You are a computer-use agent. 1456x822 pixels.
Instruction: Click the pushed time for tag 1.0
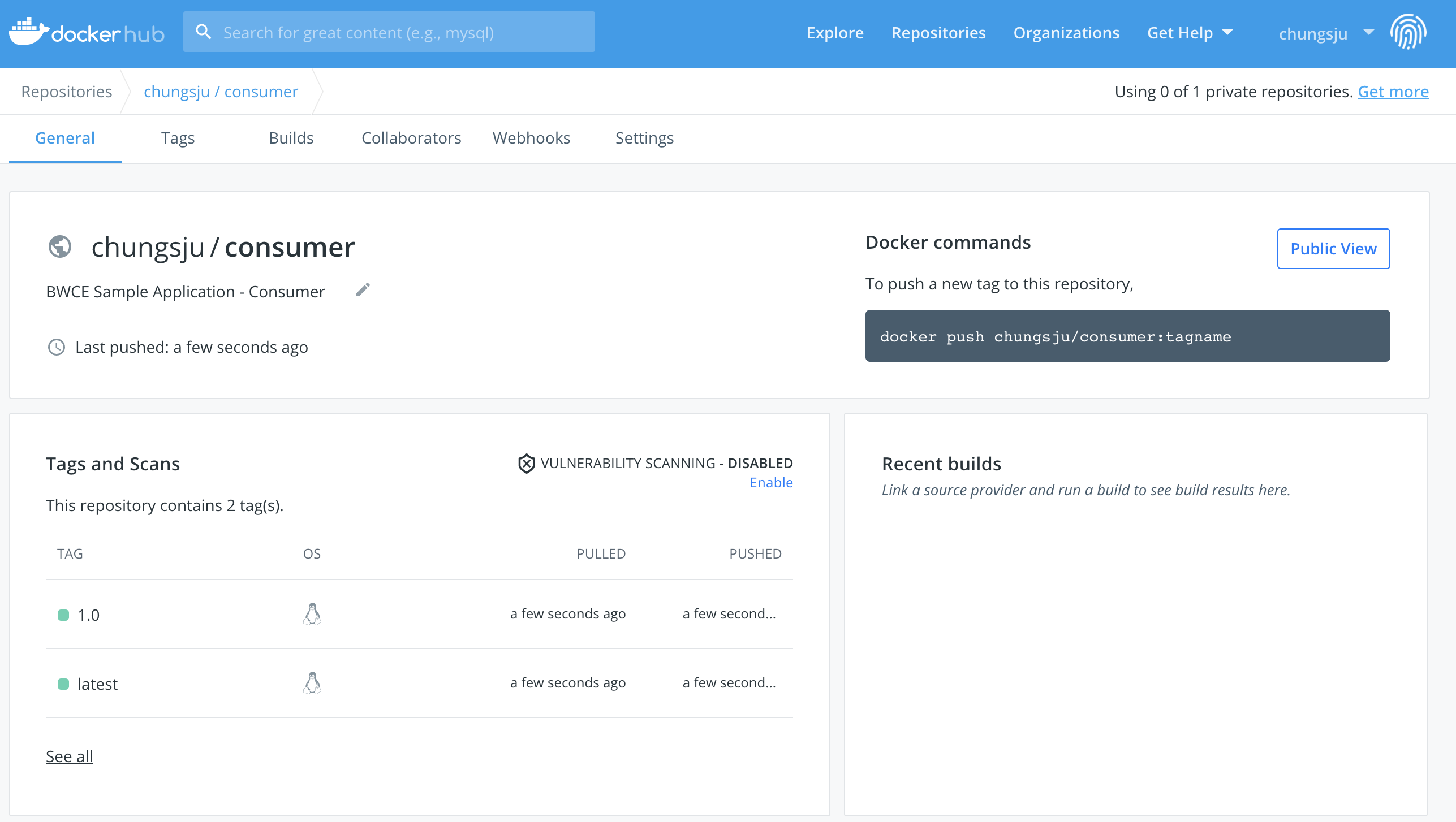point(729,614)
